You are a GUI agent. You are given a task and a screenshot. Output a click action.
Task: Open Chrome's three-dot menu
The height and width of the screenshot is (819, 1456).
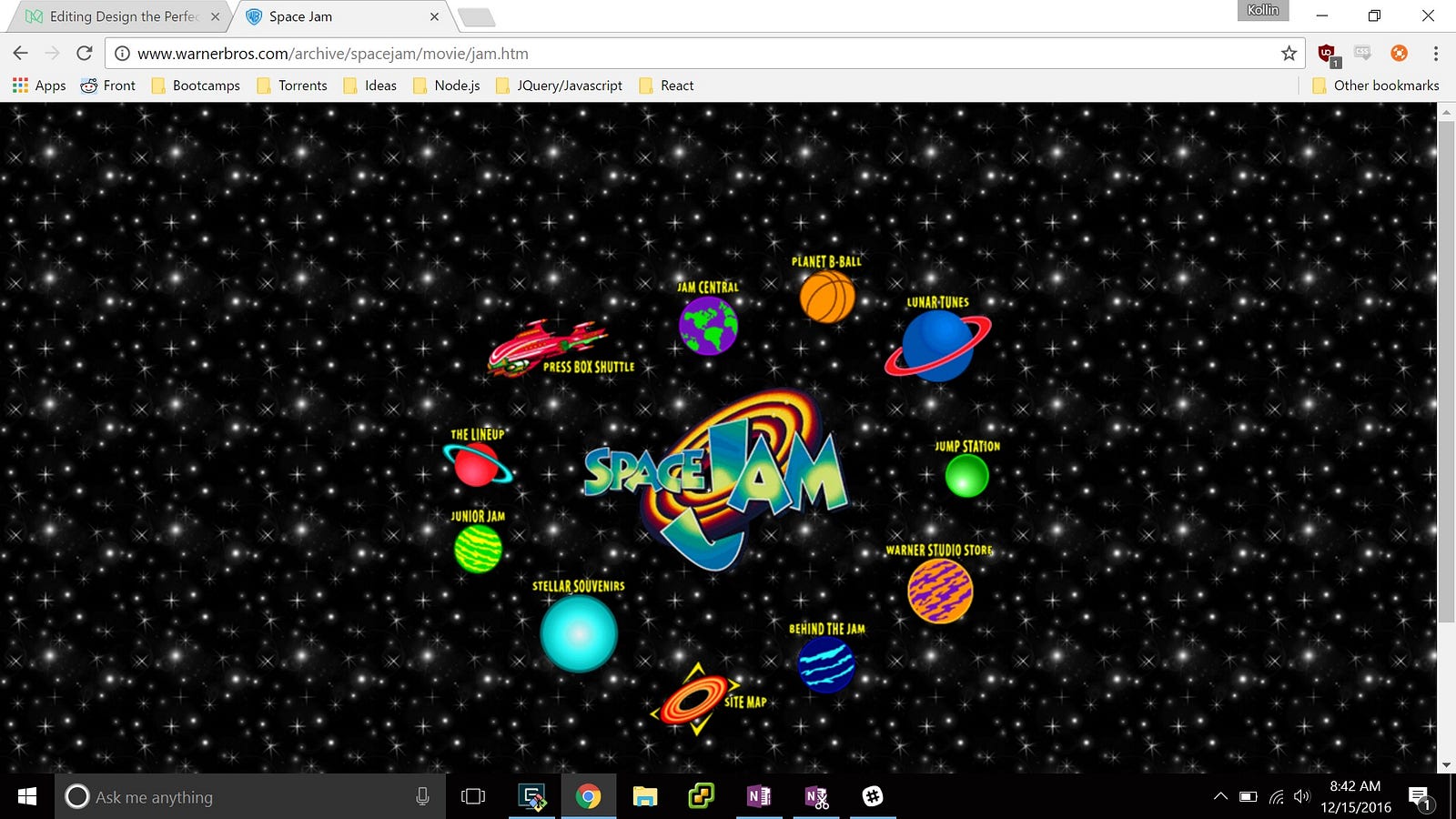point(1435,54)
